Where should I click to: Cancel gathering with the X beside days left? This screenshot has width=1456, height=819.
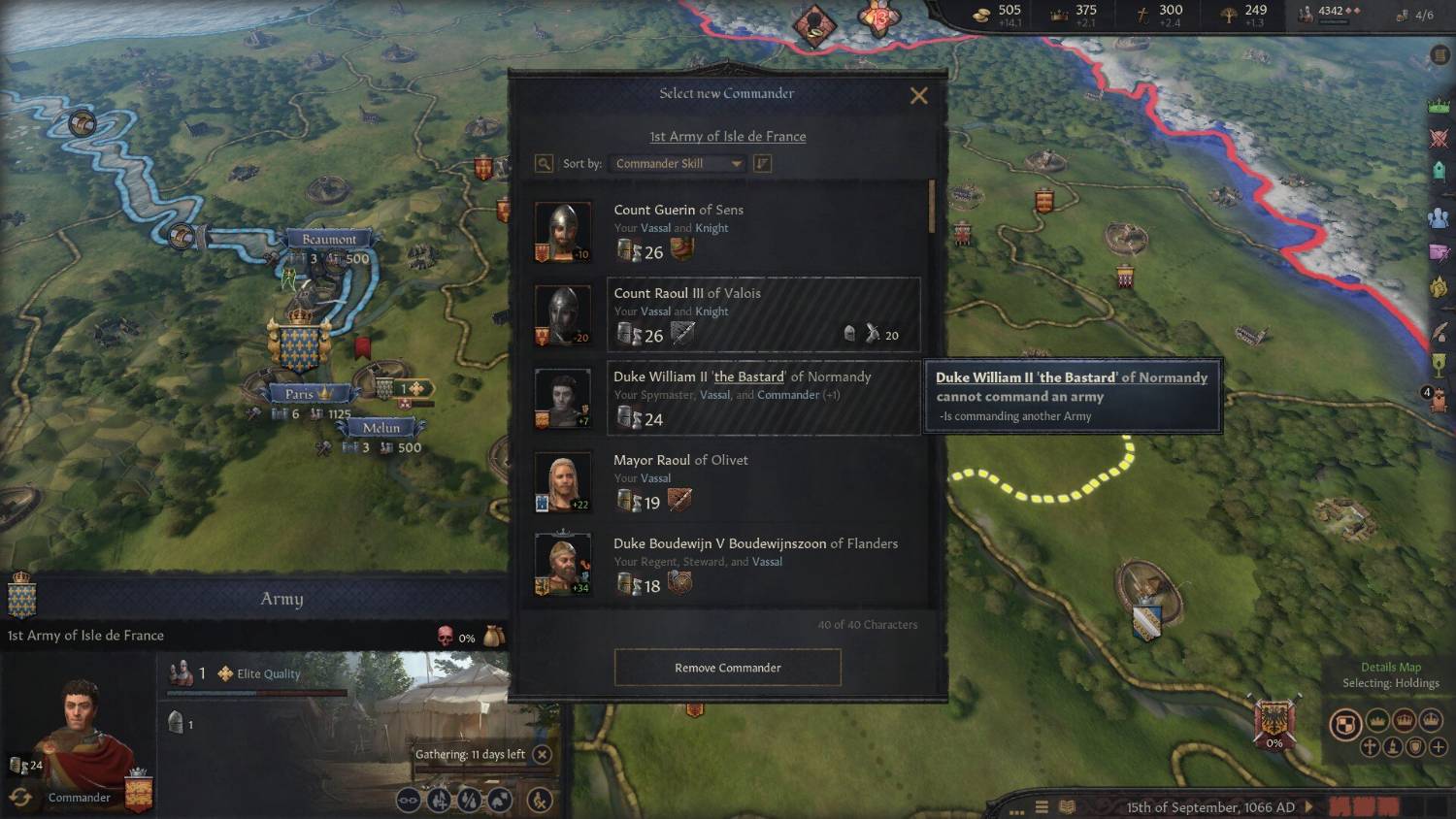[x=543, y=754]
